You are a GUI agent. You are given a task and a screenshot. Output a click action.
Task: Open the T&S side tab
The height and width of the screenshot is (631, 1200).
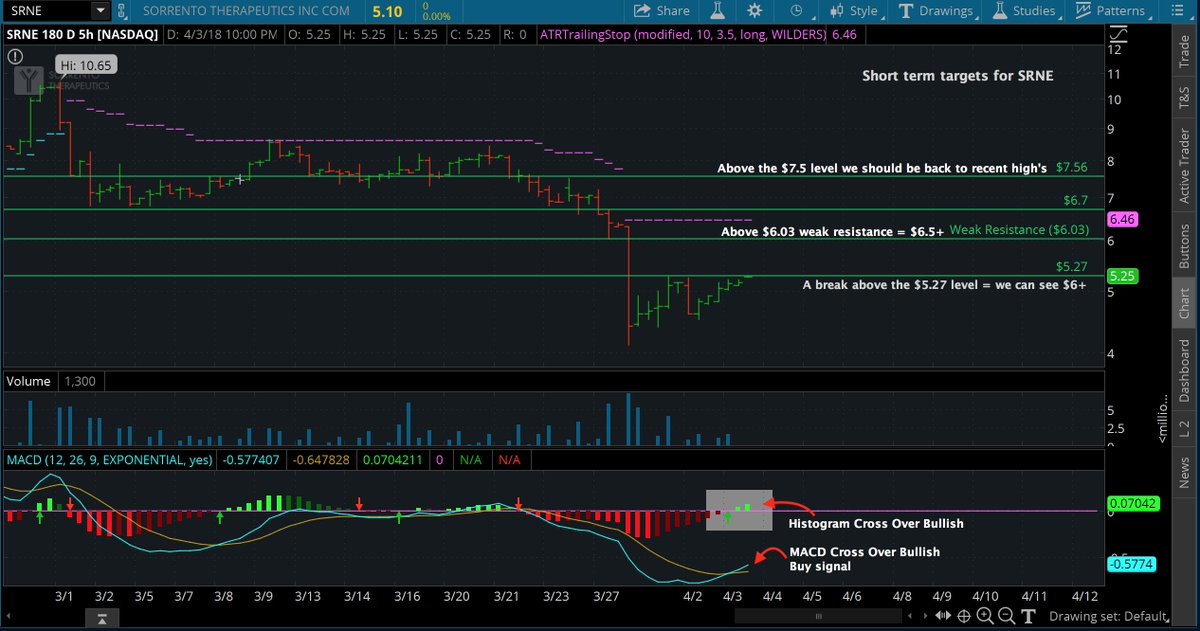(1184, 98)
